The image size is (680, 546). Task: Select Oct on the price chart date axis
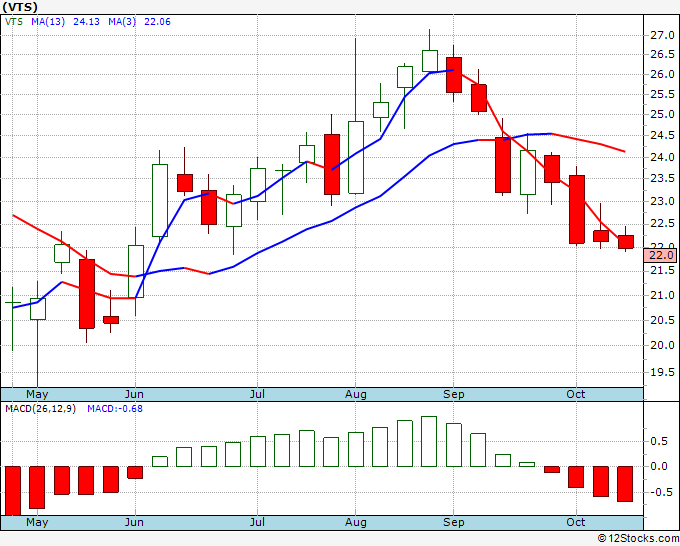click(x=575, y=395)
